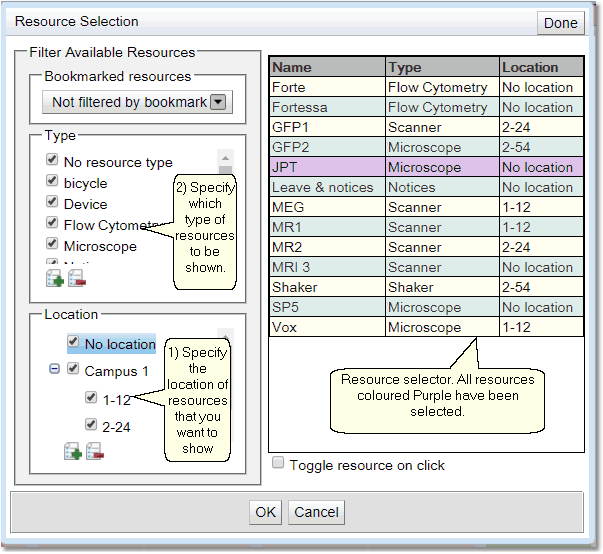Image resolution: width=603 pixels, height=554 pixels.
Task: Collapse the Campus 1 tree node
Action: [54, 370]
